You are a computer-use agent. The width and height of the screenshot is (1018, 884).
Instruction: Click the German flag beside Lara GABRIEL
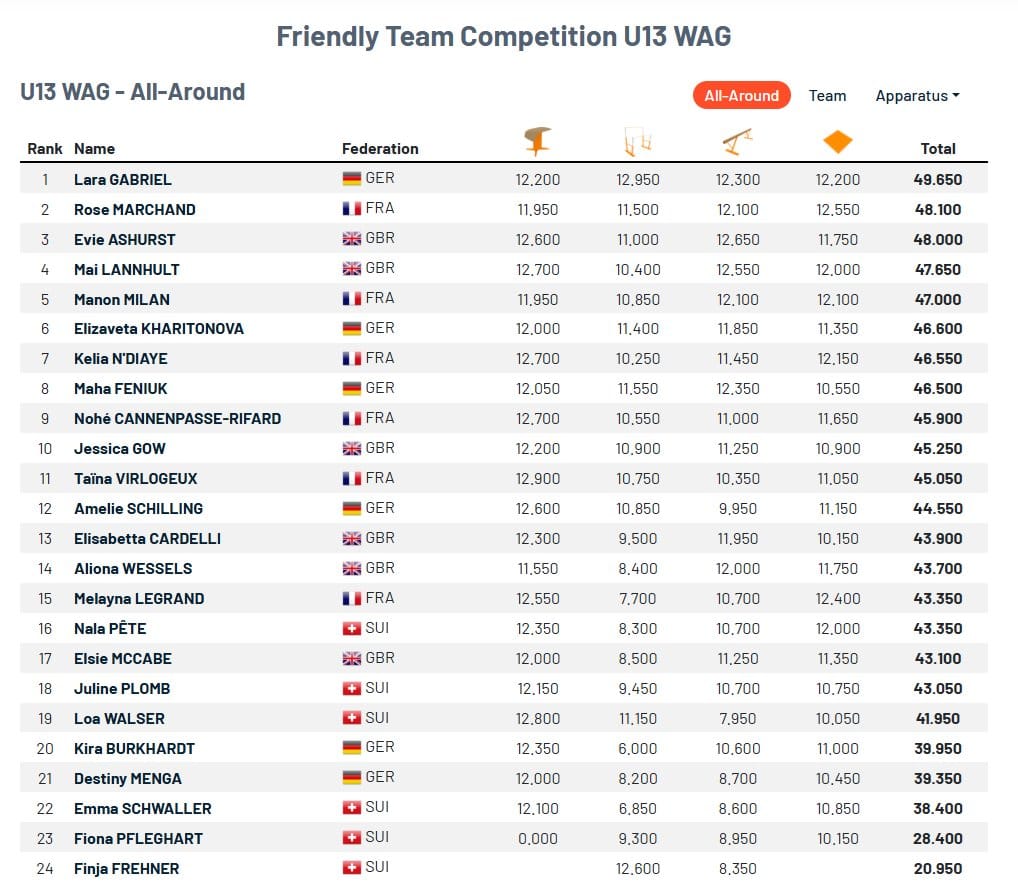click(x=351, y=179)
